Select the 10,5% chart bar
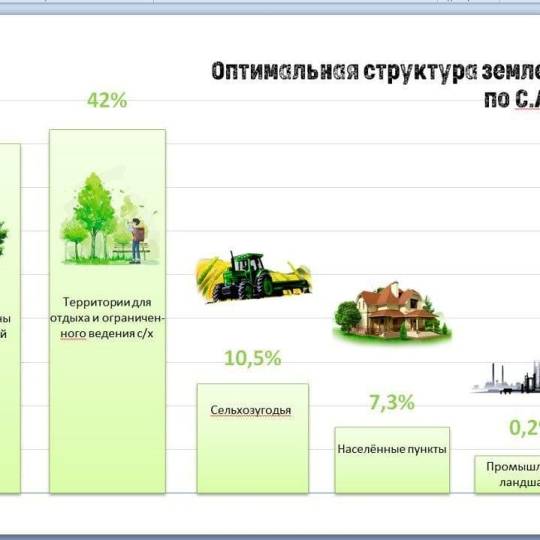This screenshot has width=540, height=540. coord(253,438)
